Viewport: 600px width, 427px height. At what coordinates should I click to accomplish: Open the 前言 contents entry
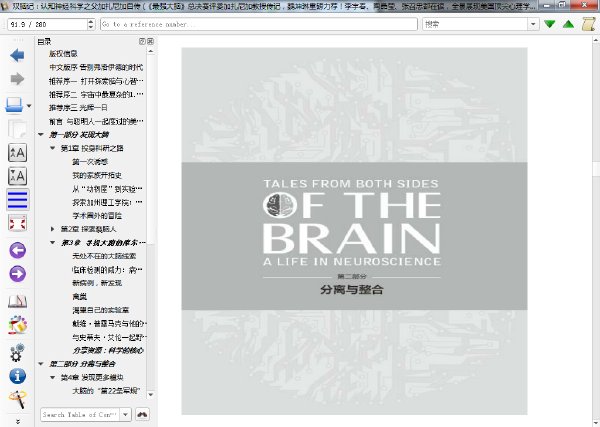tap(96, 122)
